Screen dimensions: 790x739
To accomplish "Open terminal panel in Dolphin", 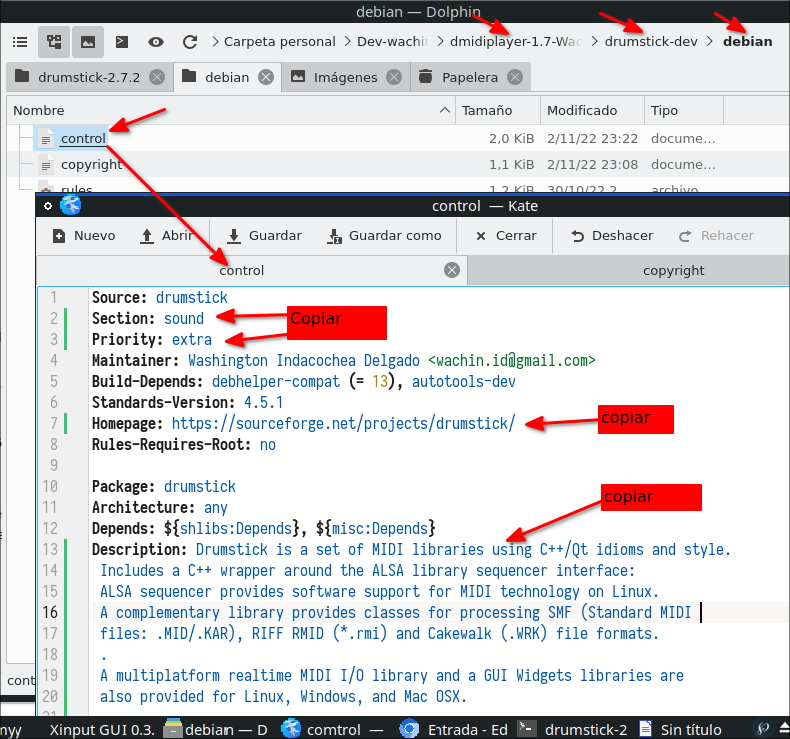I will point(122,42).
